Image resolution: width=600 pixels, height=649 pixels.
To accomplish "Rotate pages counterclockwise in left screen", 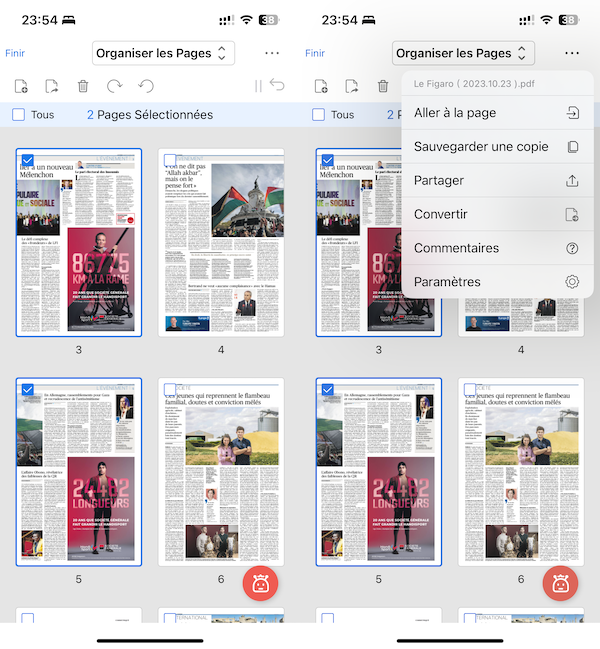I will point(146,86).
